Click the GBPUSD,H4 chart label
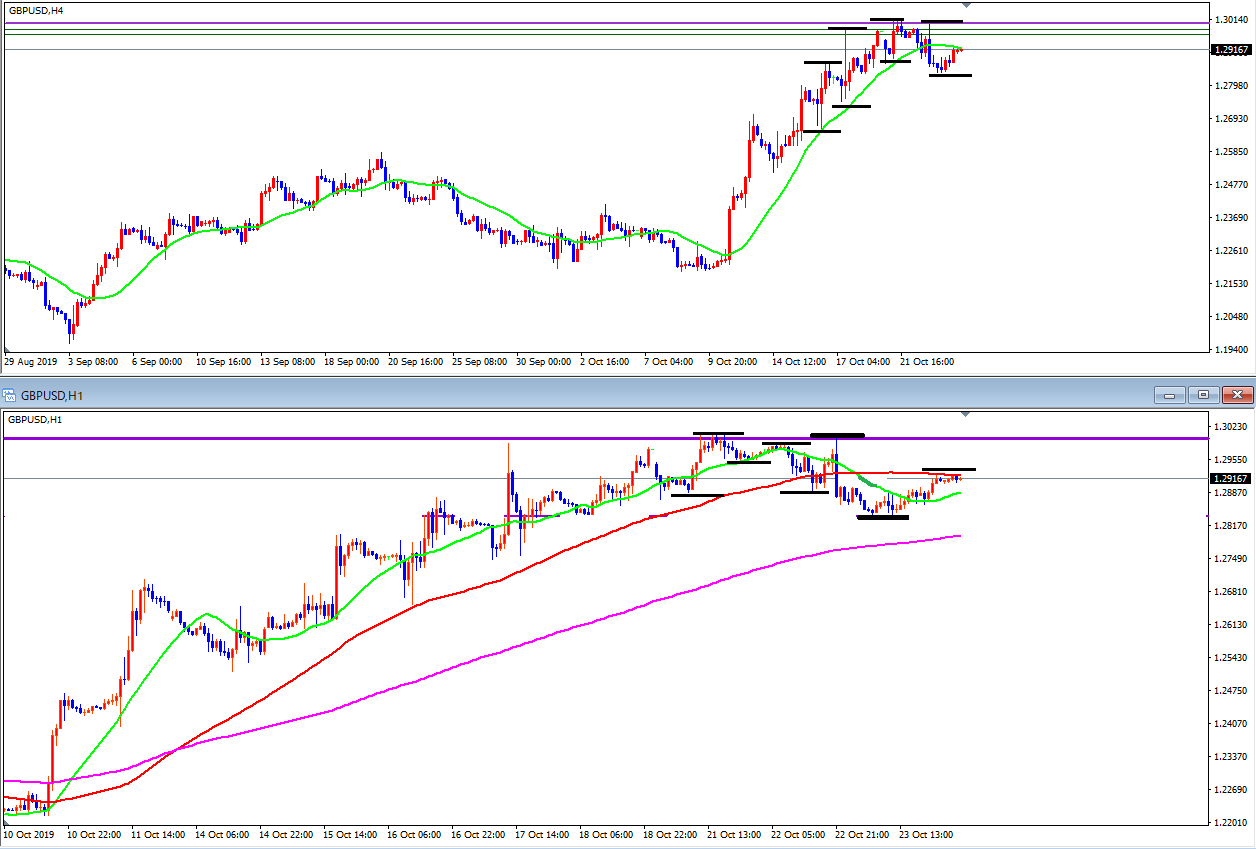The width and height of the screenshot is (1256, 849). 35,10
